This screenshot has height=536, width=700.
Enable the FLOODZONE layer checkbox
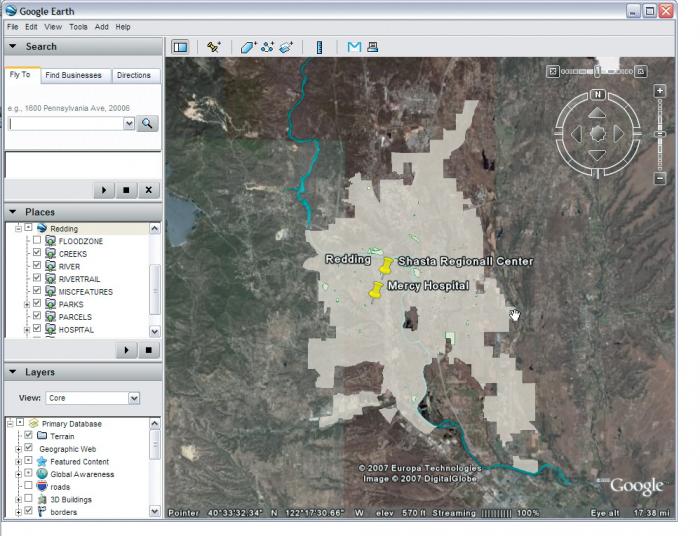37,241
